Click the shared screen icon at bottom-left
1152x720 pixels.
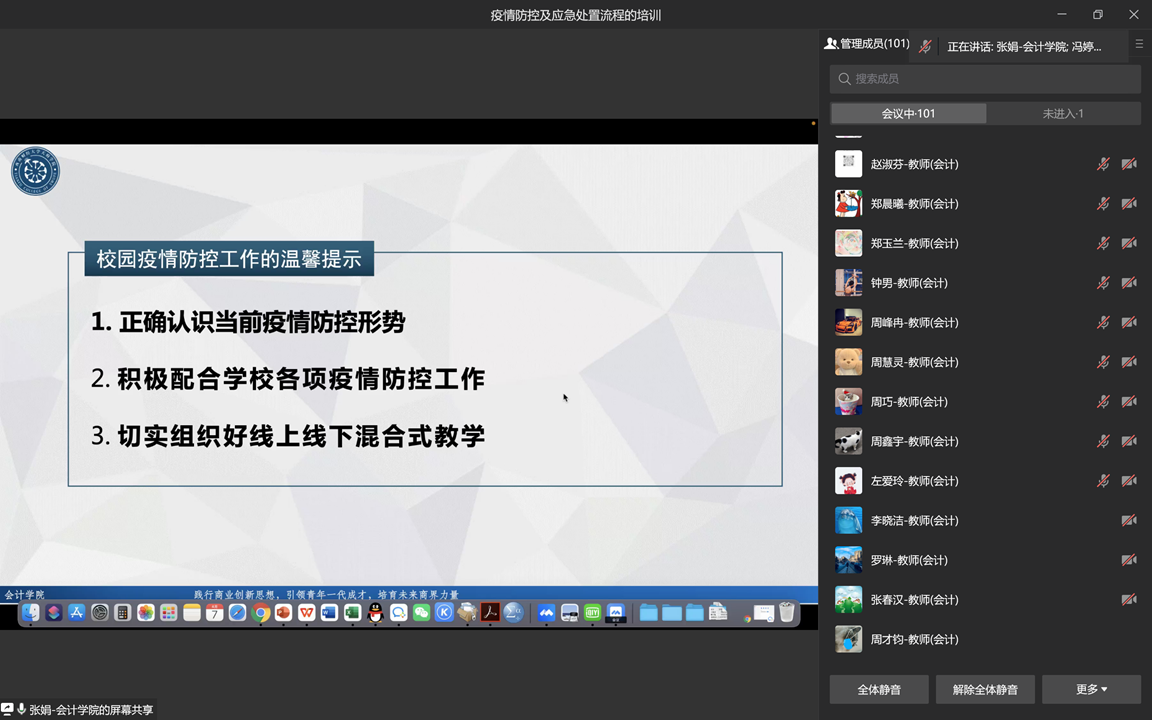(8, 710)
